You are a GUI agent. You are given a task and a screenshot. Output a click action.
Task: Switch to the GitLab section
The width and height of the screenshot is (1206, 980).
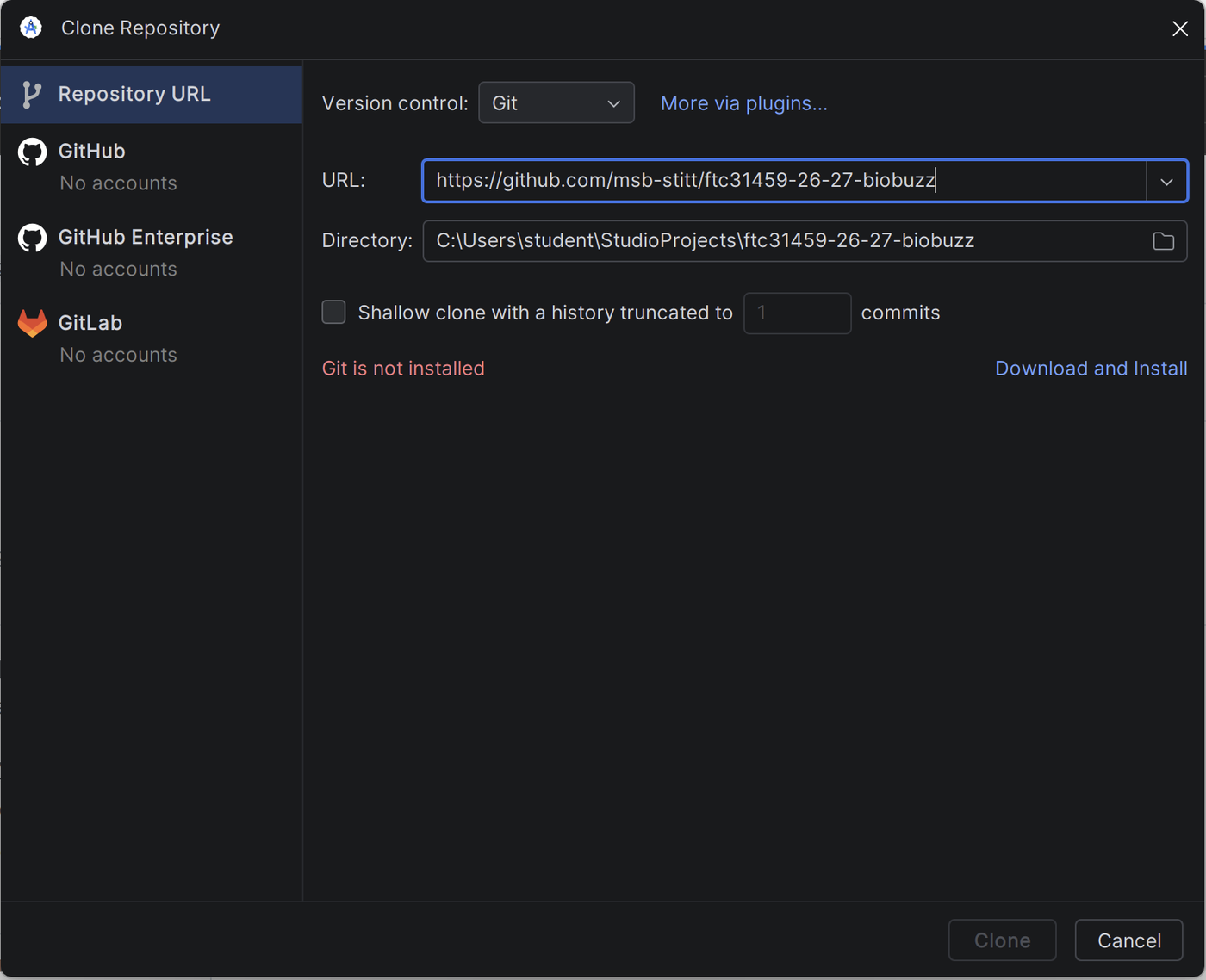[152, 338]
